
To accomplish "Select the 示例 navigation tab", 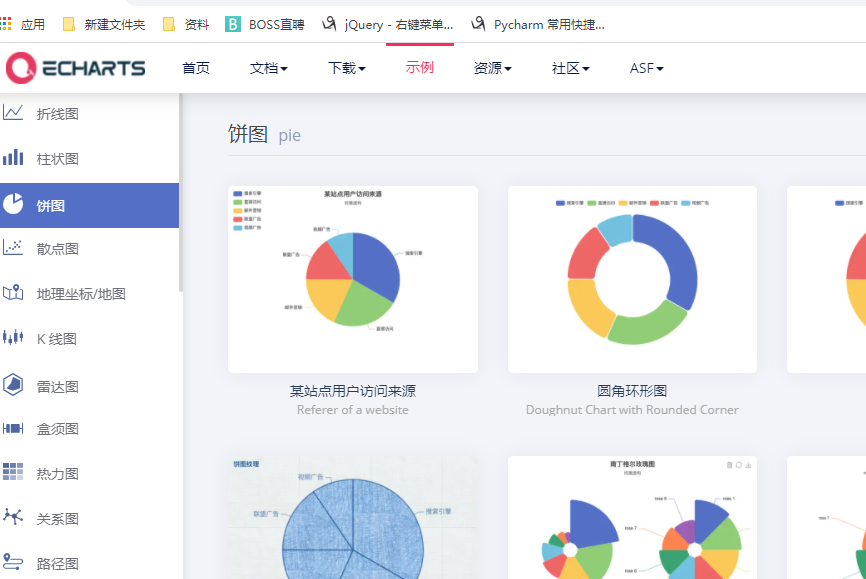I will click(420, 67).
